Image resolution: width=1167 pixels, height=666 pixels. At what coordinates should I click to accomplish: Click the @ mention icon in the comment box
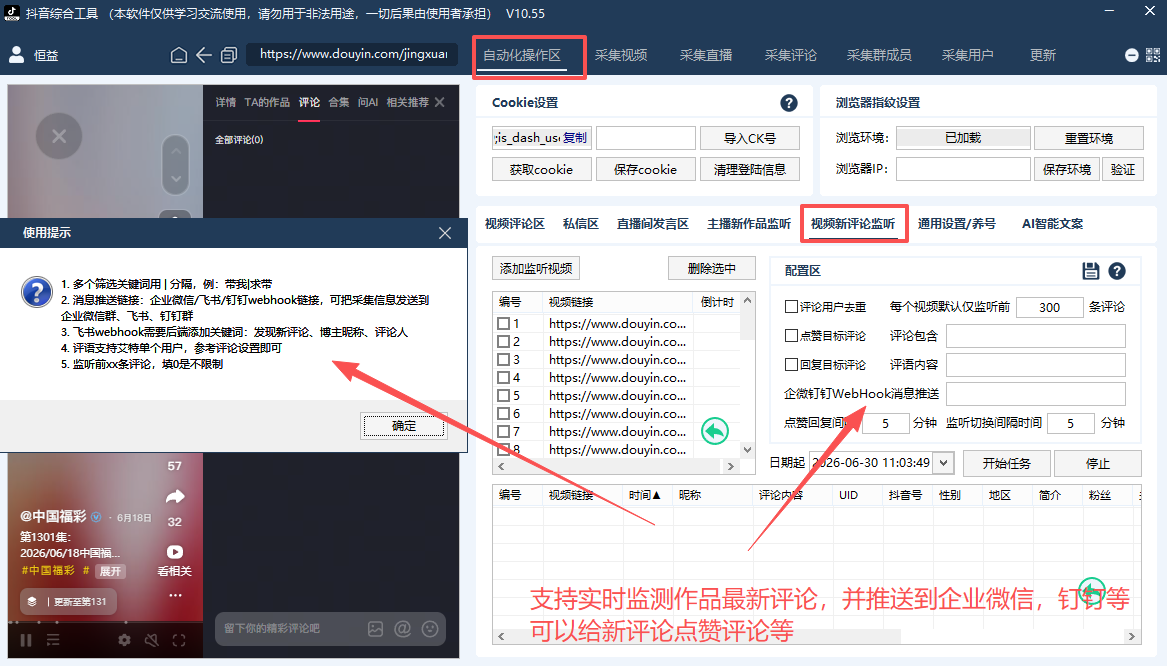pyautogui.click(x=403, y=629)
